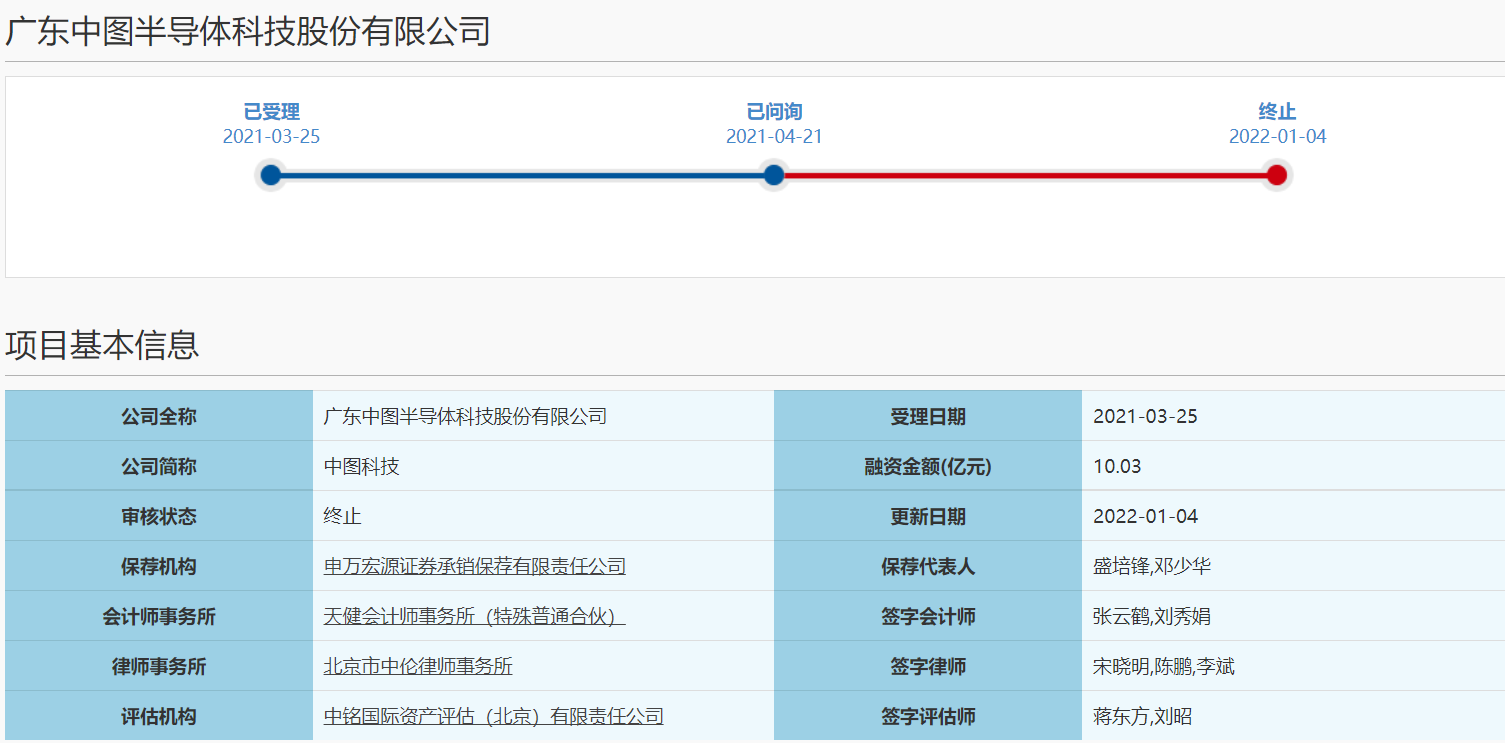Click the 保荐机构 header cell
1505x743 pixels.
[159, 566]
